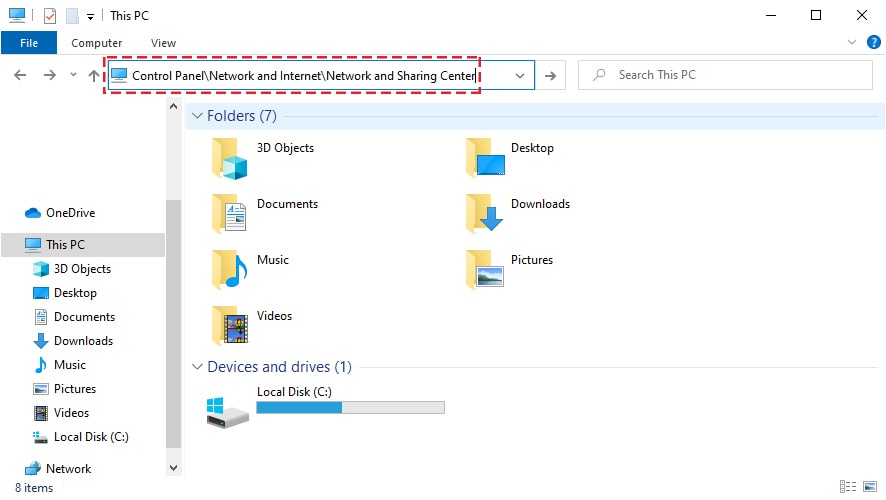Screen dimensions: 886x500
Task: Collapse the Folders (7) group
Action: 197,116
